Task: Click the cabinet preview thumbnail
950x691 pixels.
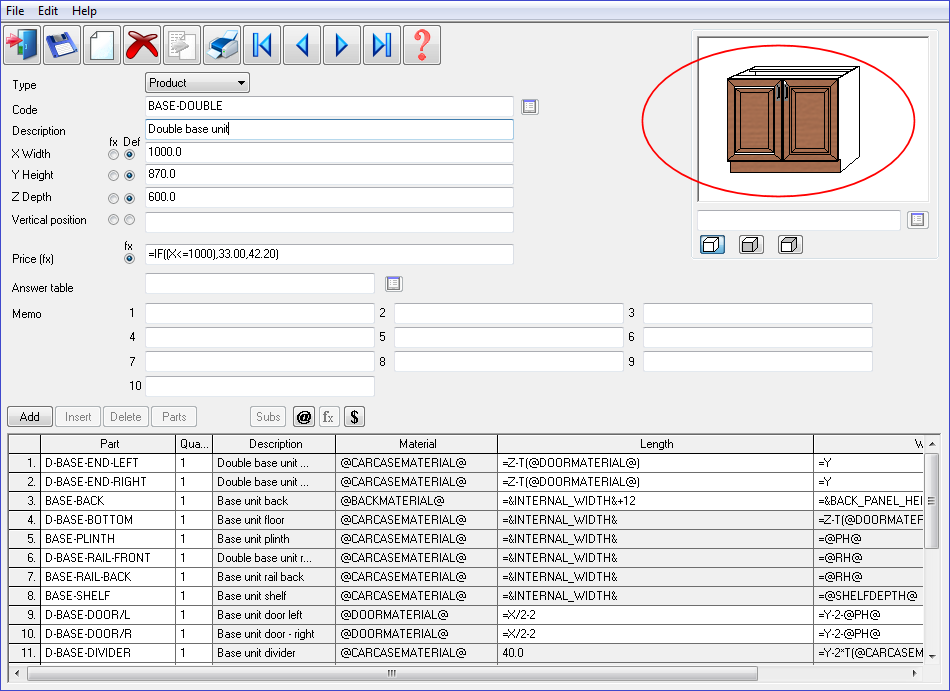Action: click(x=812, y=119)
